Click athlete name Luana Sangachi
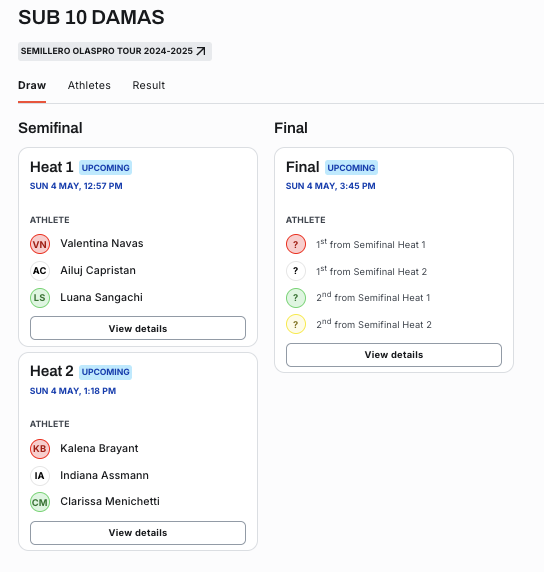This screenshot has height=572, width=544. tap(101, 297)
